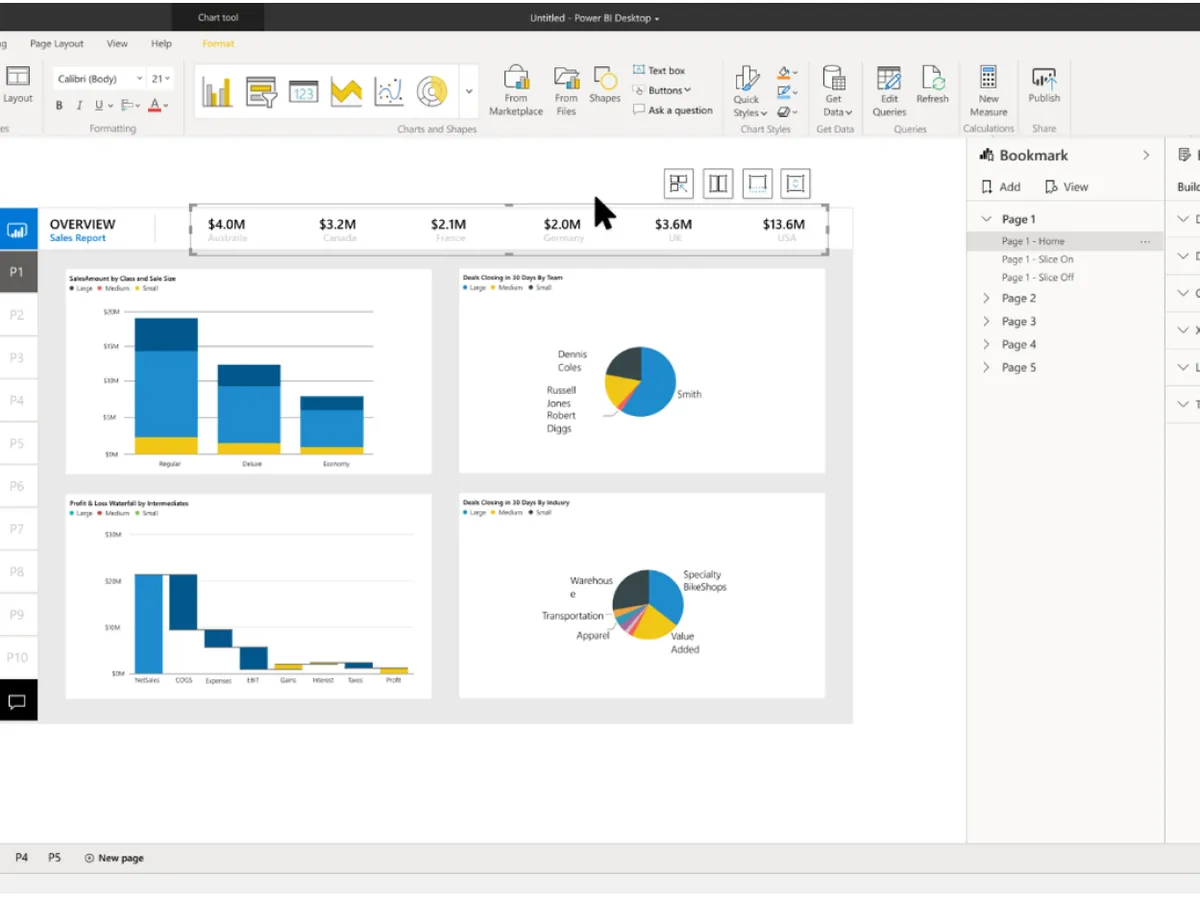Open the View menu
Image resolution: width=1200 pixels, height=900 pixels.
click(x=117, y=43)
